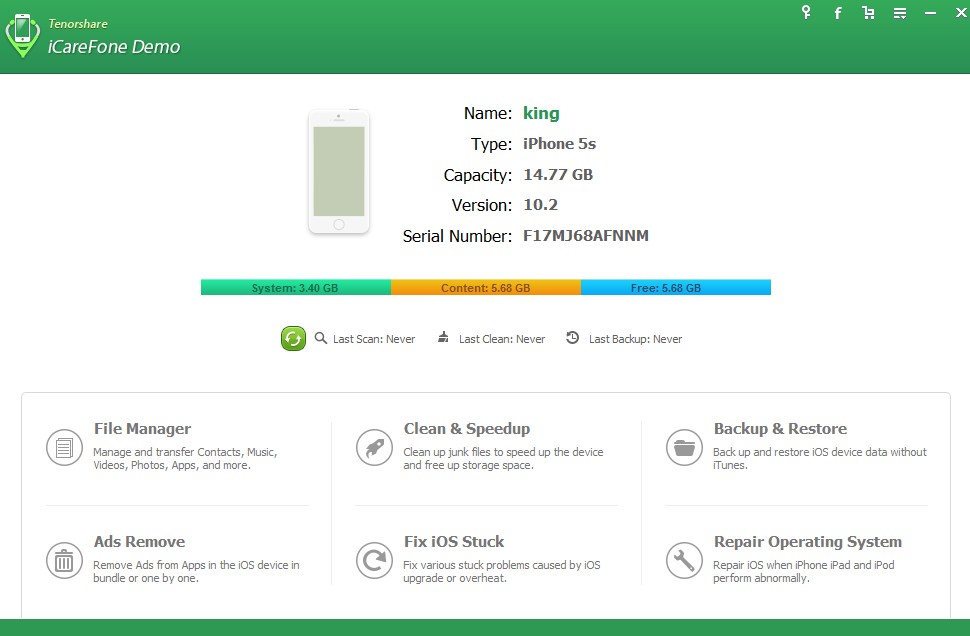Viewport: 970px width, 636px height.
Task: Click the Ads Remove trash can icon
Action: coord(64,561)
